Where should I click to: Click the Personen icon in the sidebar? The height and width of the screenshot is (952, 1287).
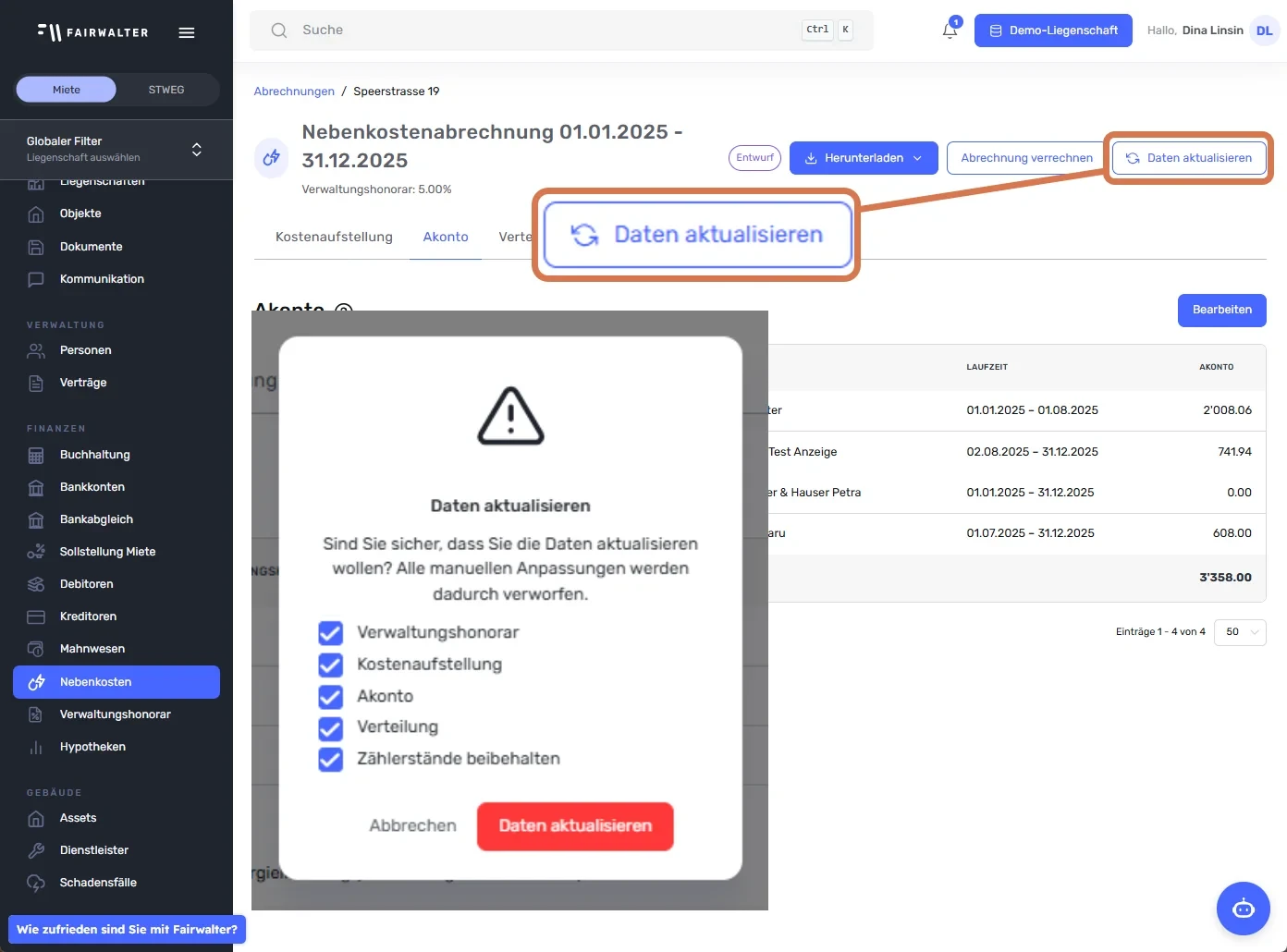(x=36, y=350)
